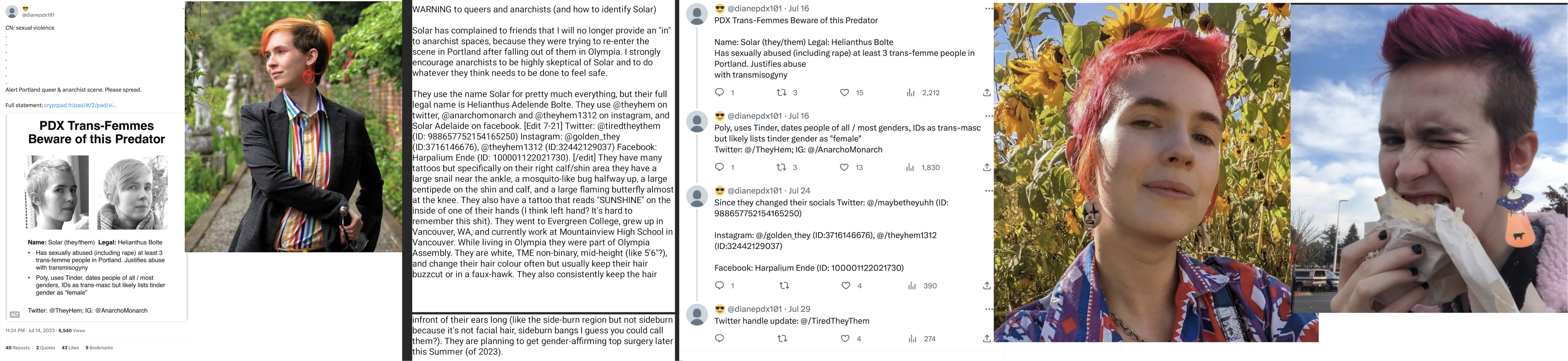Click the share icon on Jul 24 tweet

pyautogui.click(x=987, y=286)
